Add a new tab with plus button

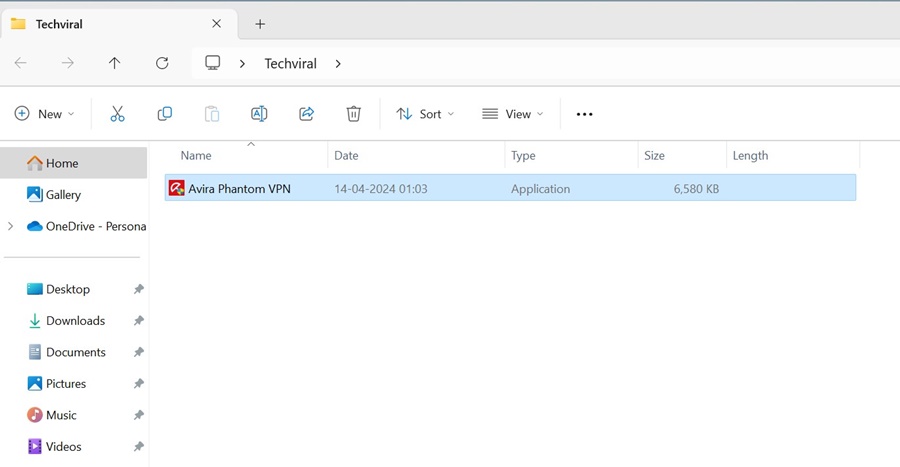pos(260,24)
